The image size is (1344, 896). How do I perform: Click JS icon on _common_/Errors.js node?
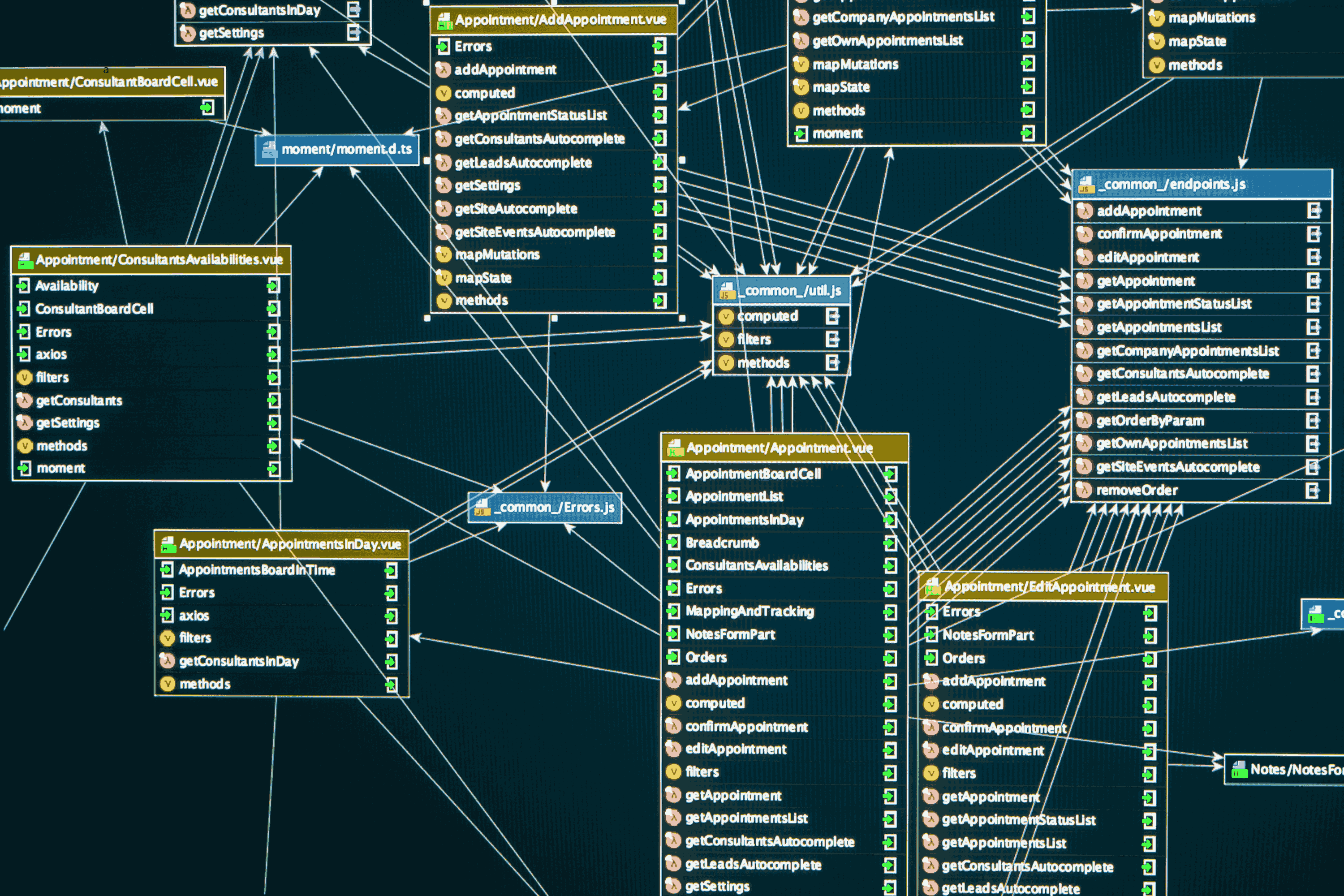482,508
